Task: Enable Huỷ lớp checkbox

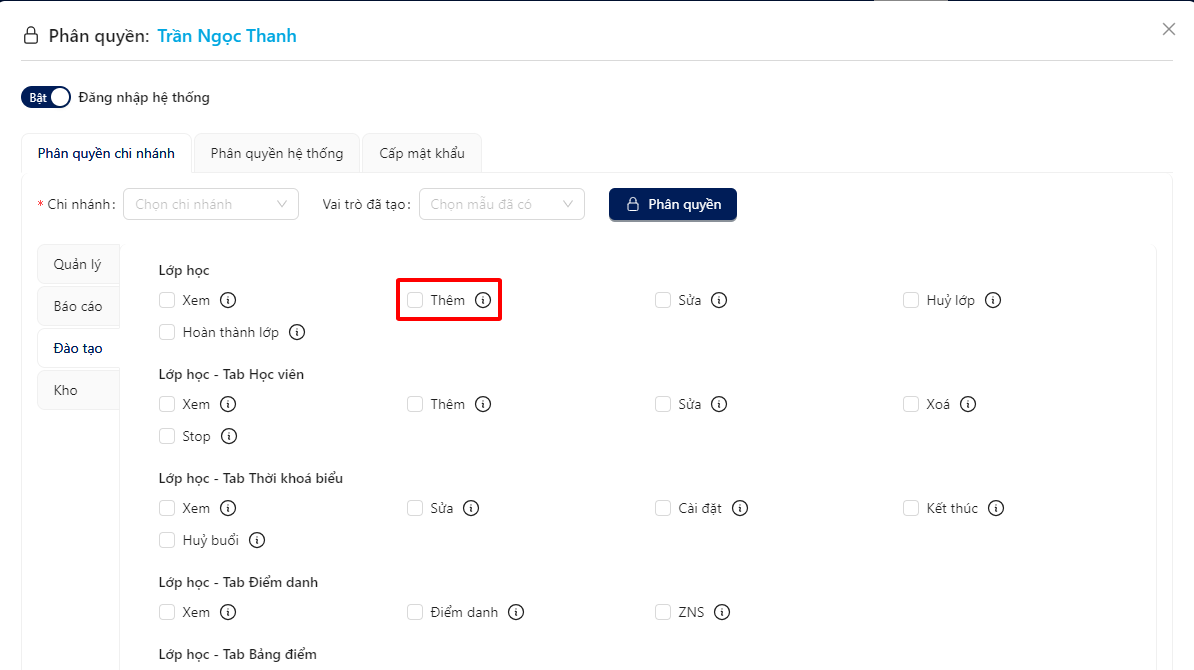Action: 911,300
